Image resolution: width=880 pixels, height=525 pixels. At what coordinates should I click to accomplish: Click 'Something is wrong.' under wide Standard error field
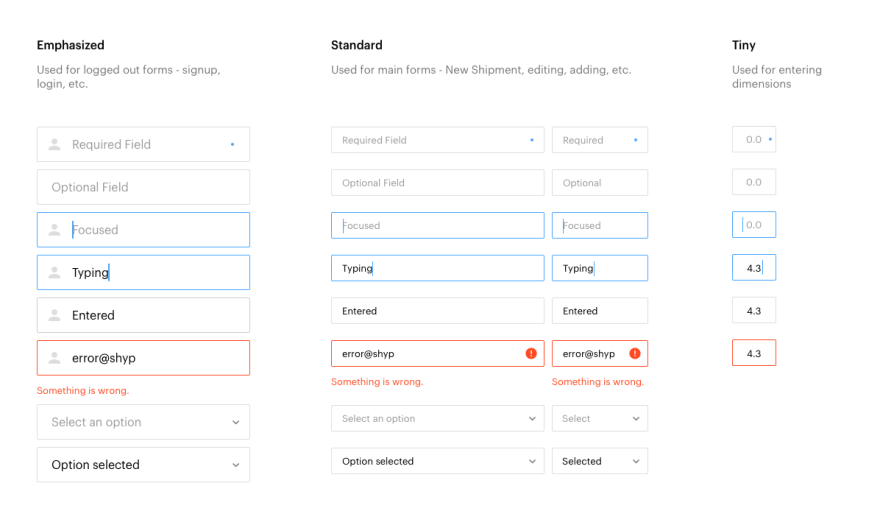pyautogui.click(x=377, y=381)
